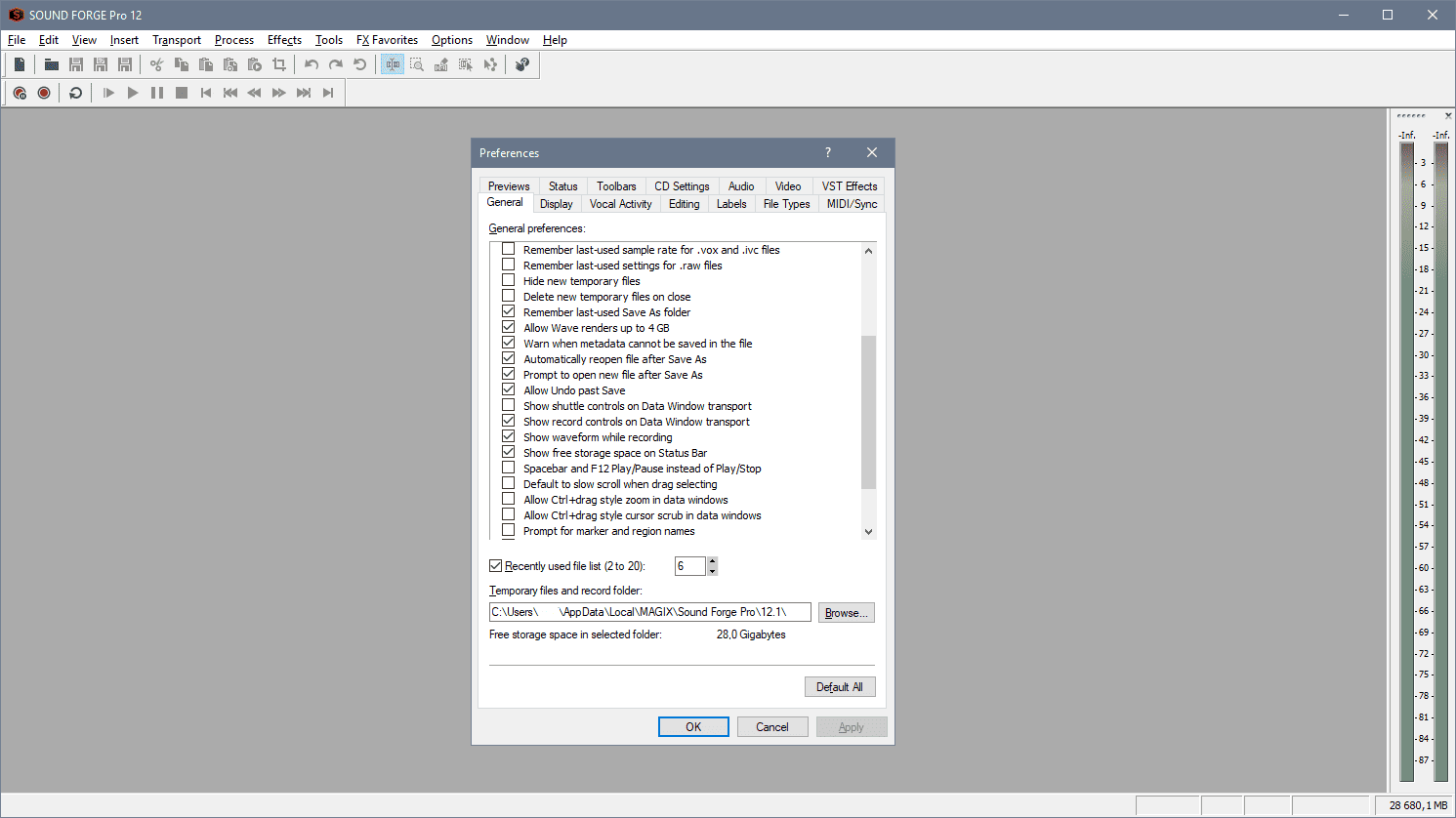This screenshot has height=818, width=1456.
Task: Select the highlighted Edit tool icon
Action: [393, 64]
